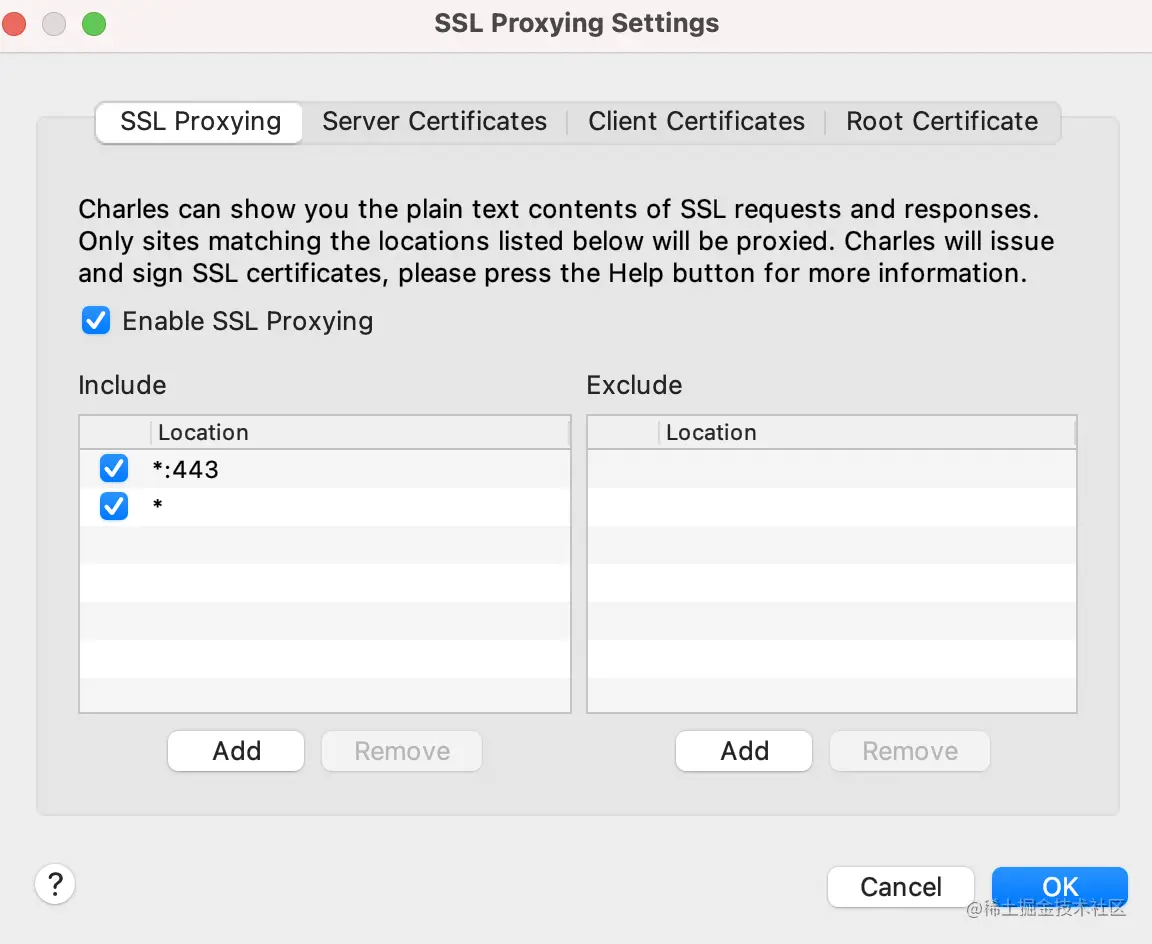Click the green zoom window button
1152x944 pixels.
[x=93, y=24]
